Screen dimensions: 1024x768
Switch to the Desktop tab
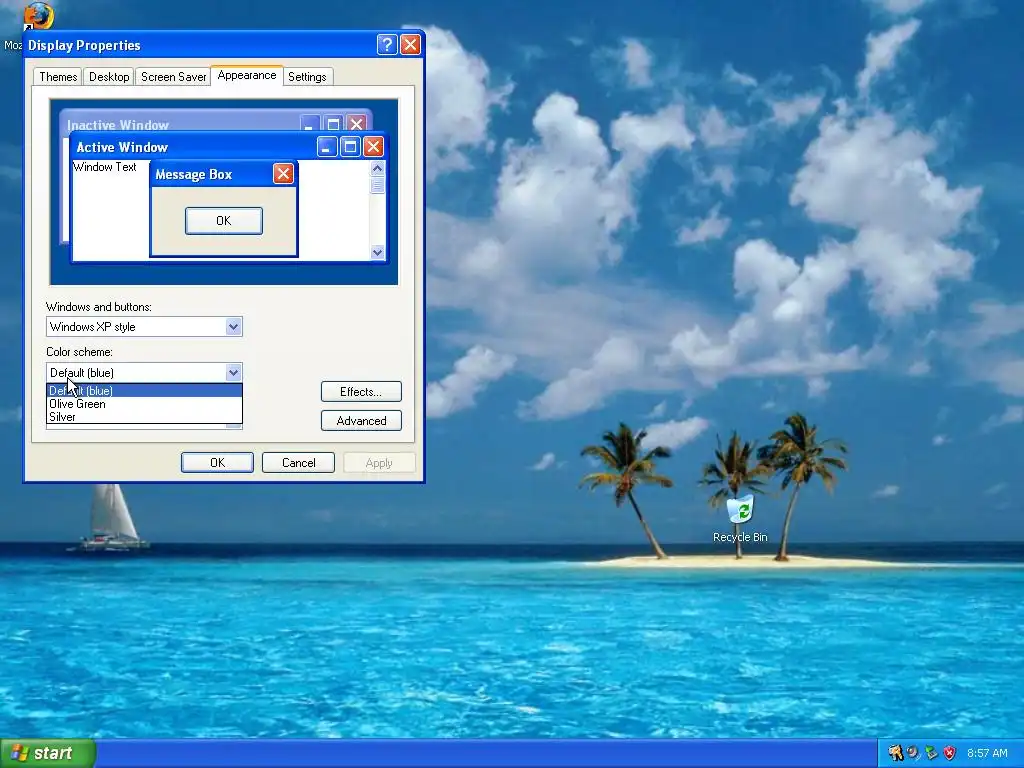click(x=109, y=76)
